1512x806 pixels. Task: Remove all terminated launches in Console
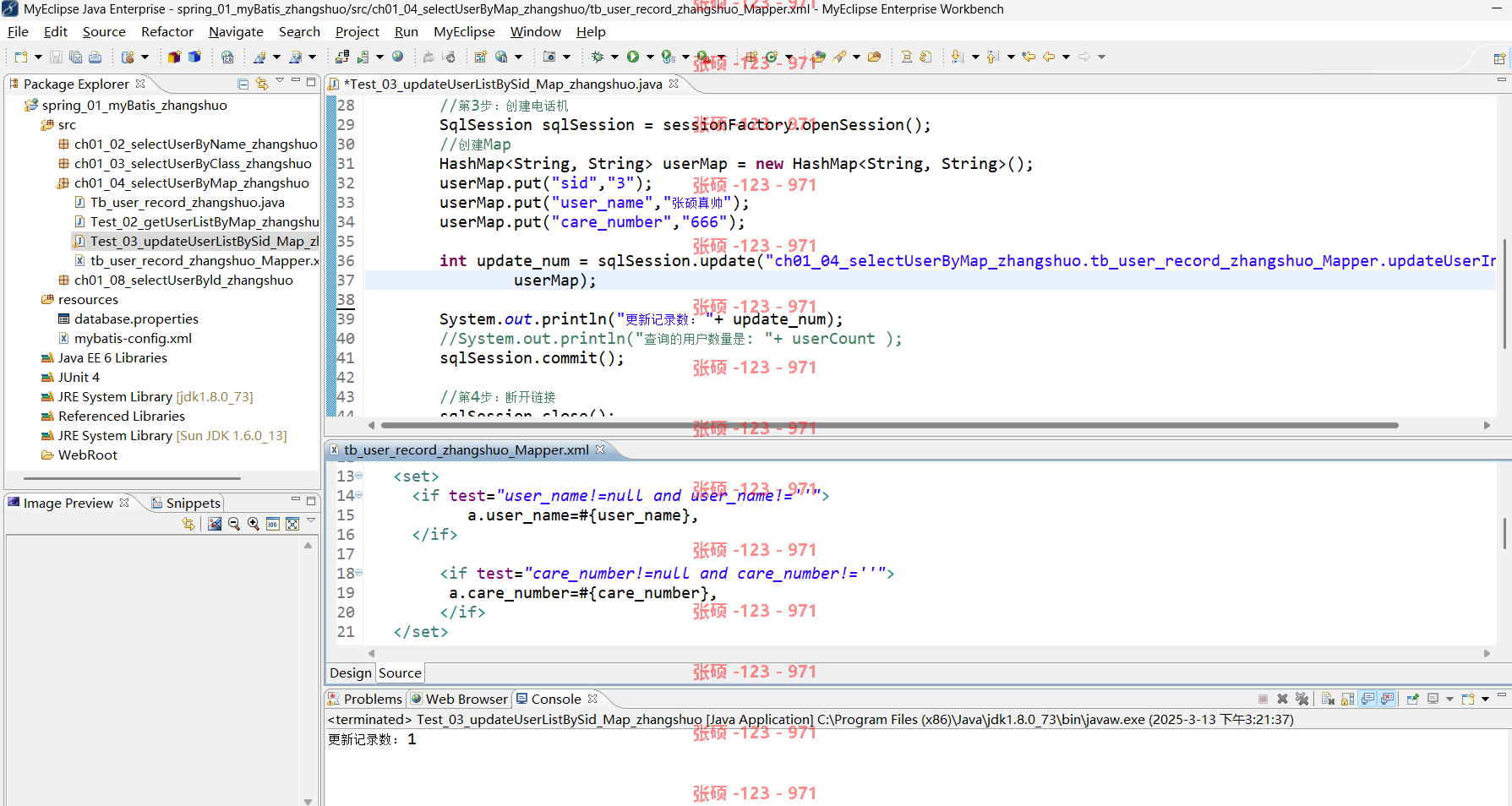pyautogui.click(x=1302, y=700)
